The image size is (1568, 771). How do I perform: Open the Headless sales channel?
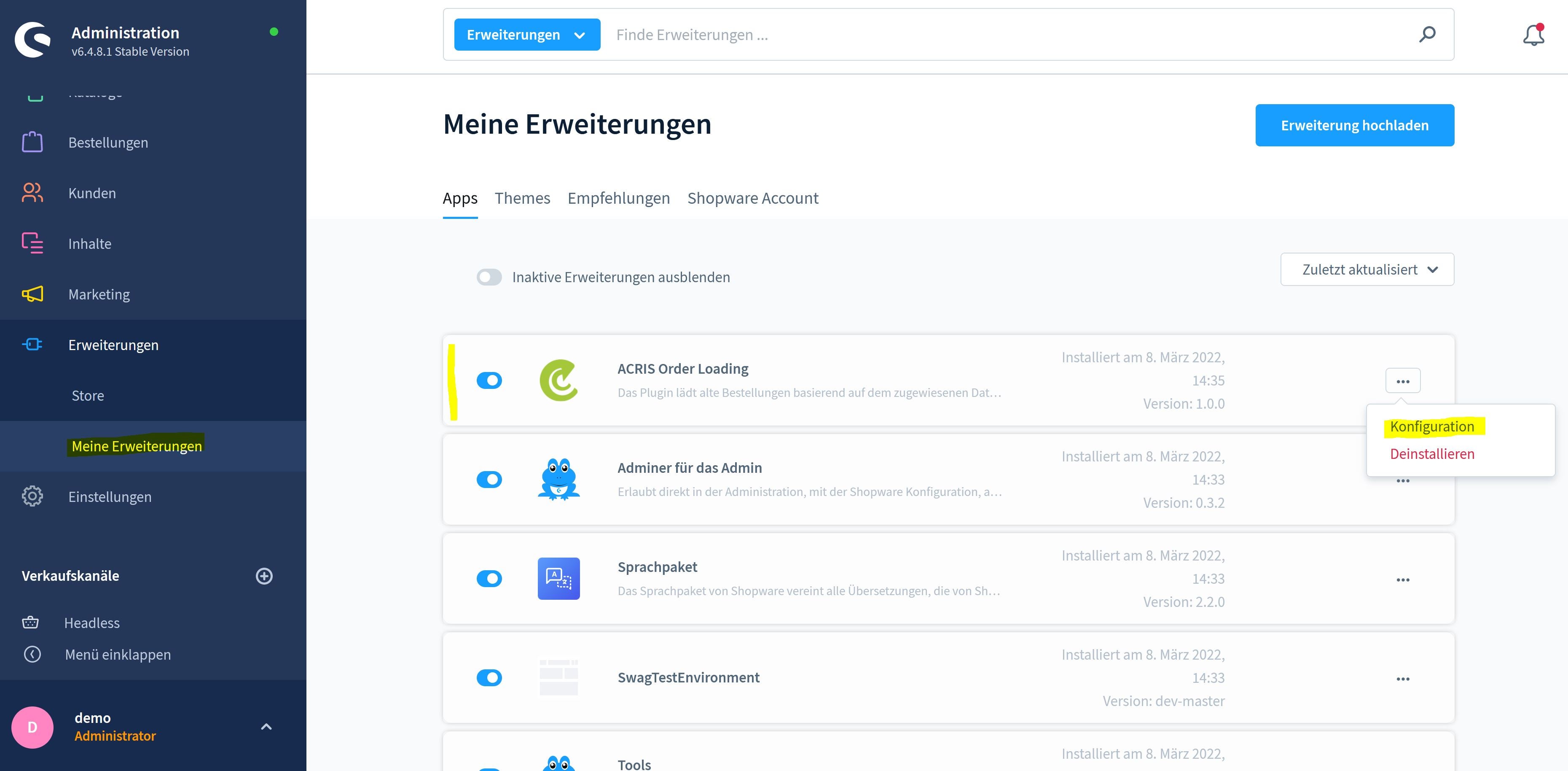click(92, 623)
